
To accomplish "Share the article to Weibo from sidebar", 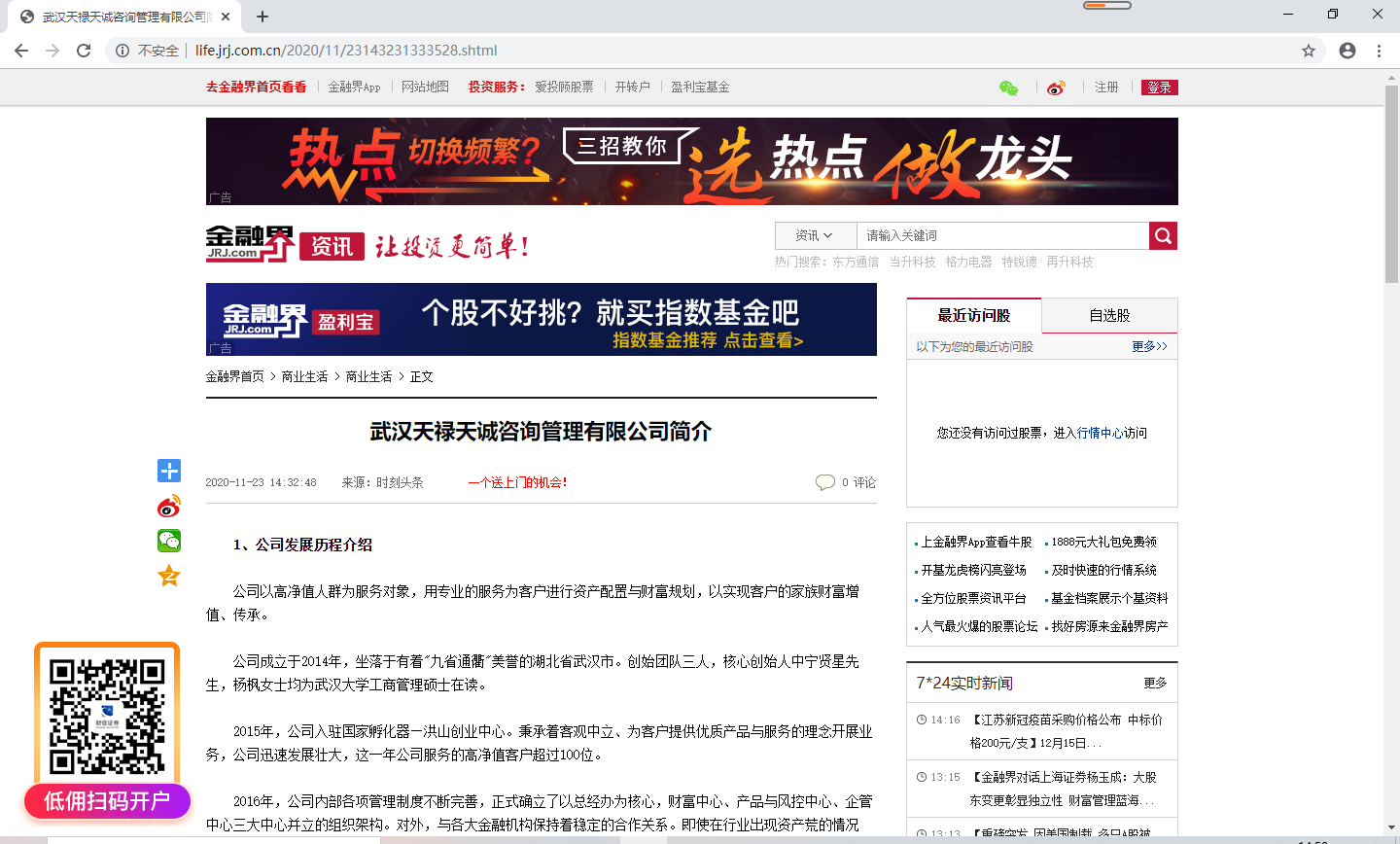I will [169, 506].
